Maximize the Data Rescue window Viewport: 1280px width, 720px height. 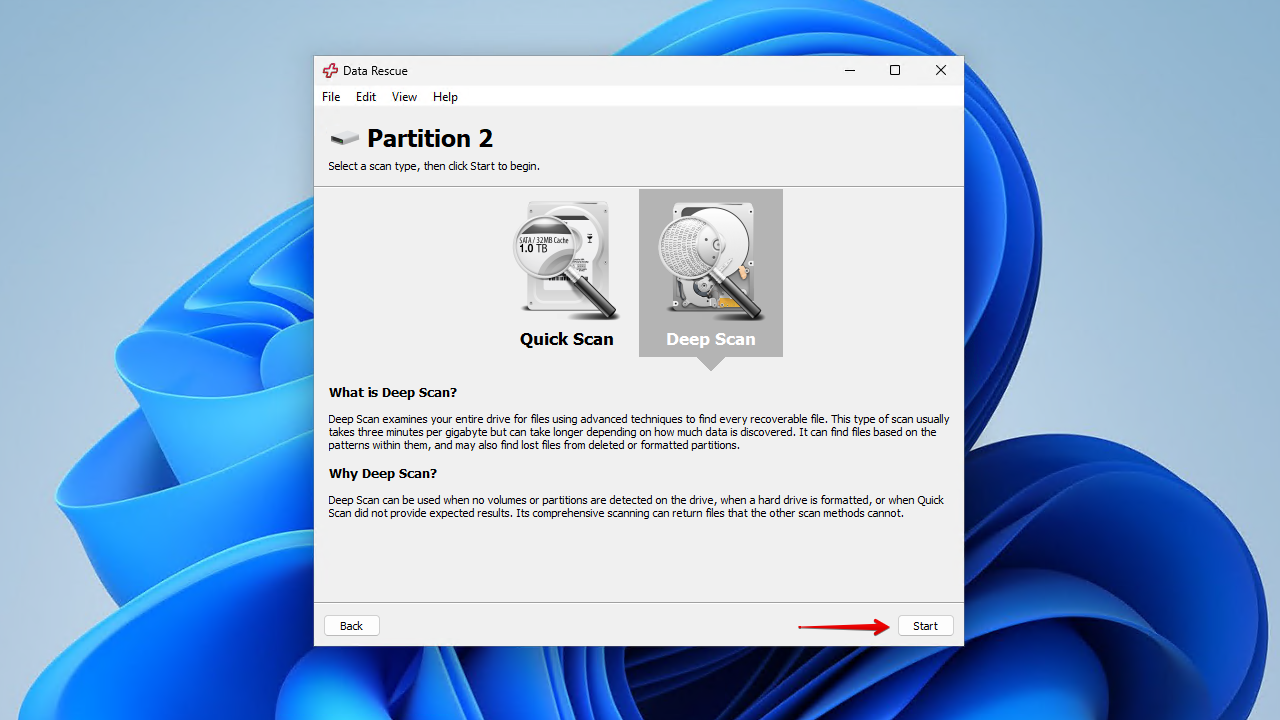[895, 70]
